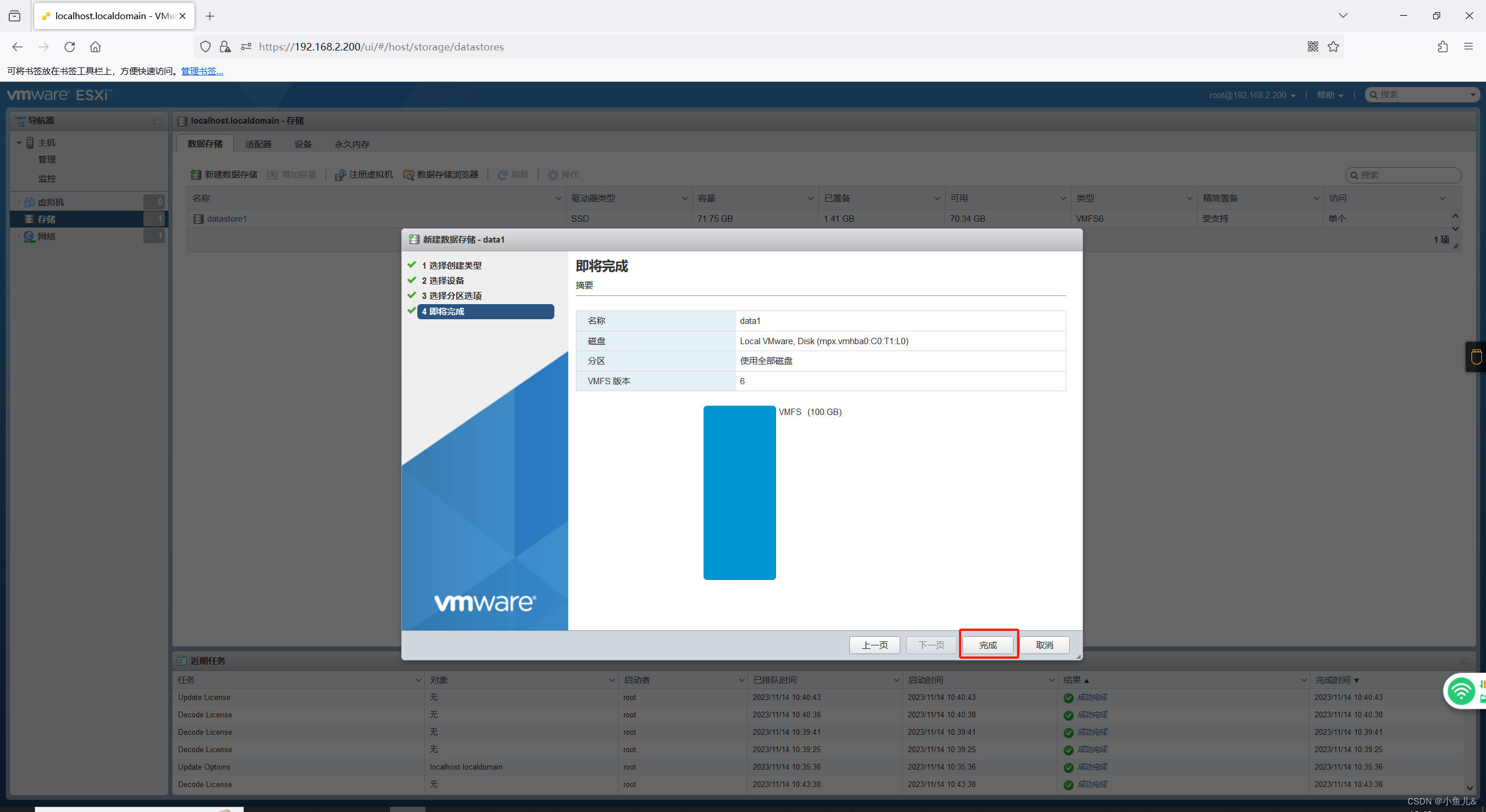Click the 刷新 refresh icon

[503, 175]
